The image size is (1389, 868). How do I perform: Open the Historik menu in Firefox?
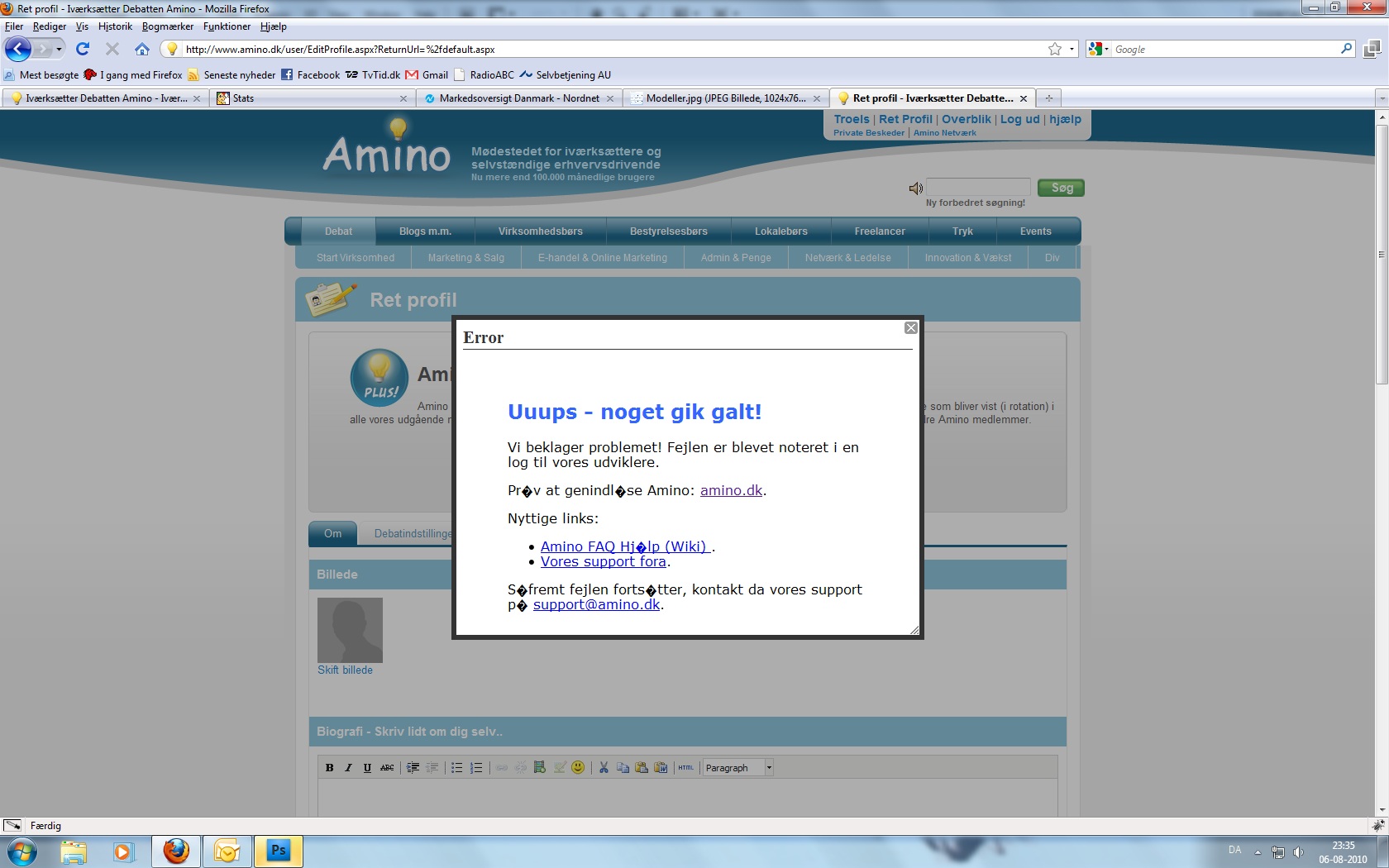click(x=115, y=26)
